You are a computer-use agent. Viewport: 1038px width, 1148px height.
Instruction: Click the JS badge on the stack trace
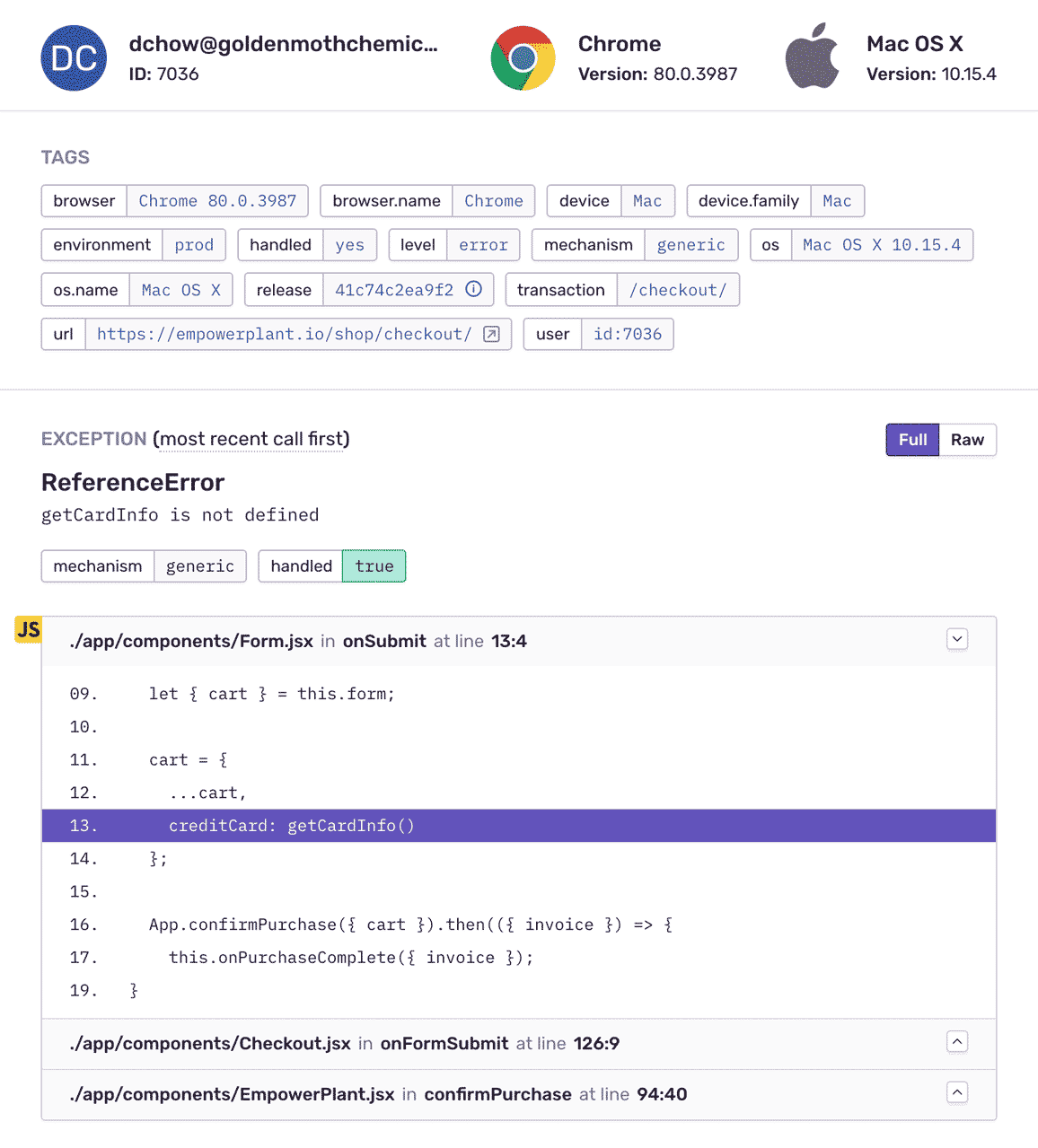point(27,629)
